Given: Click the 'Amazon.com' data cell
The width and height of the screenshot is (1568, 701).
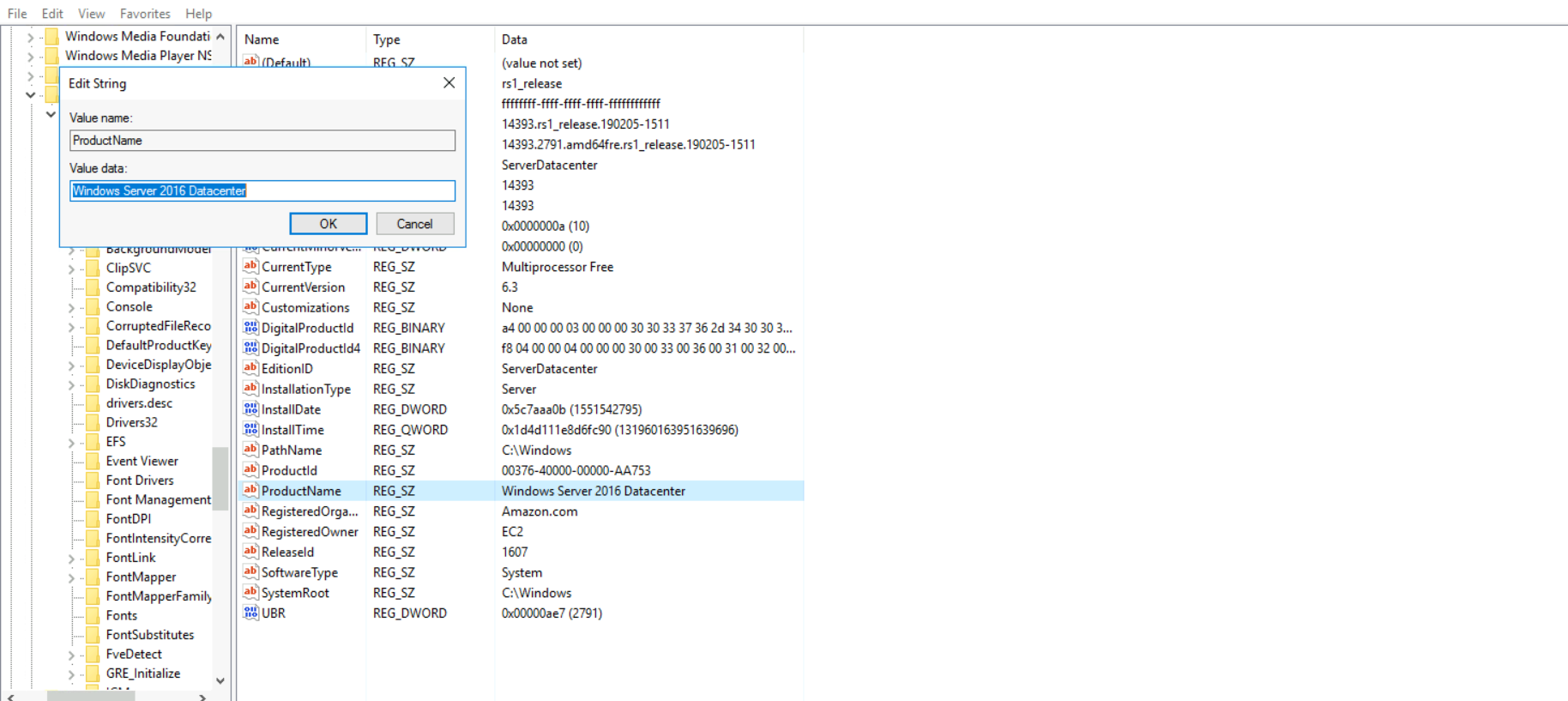Looking at the screenshot, I should click(x=540, y=511).
